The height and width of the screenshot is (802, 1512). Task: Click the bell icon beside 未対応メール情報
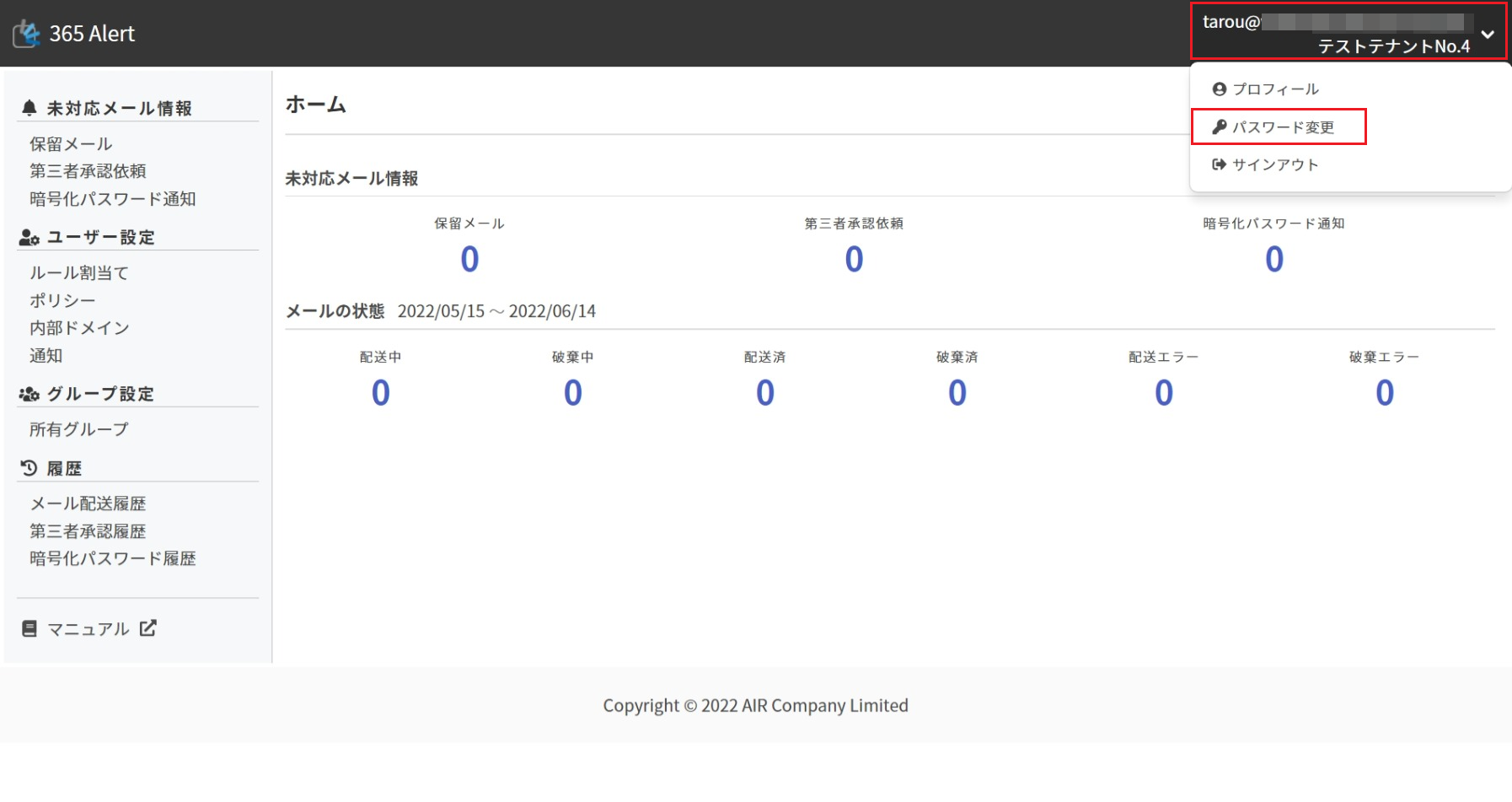coord(29,108)
